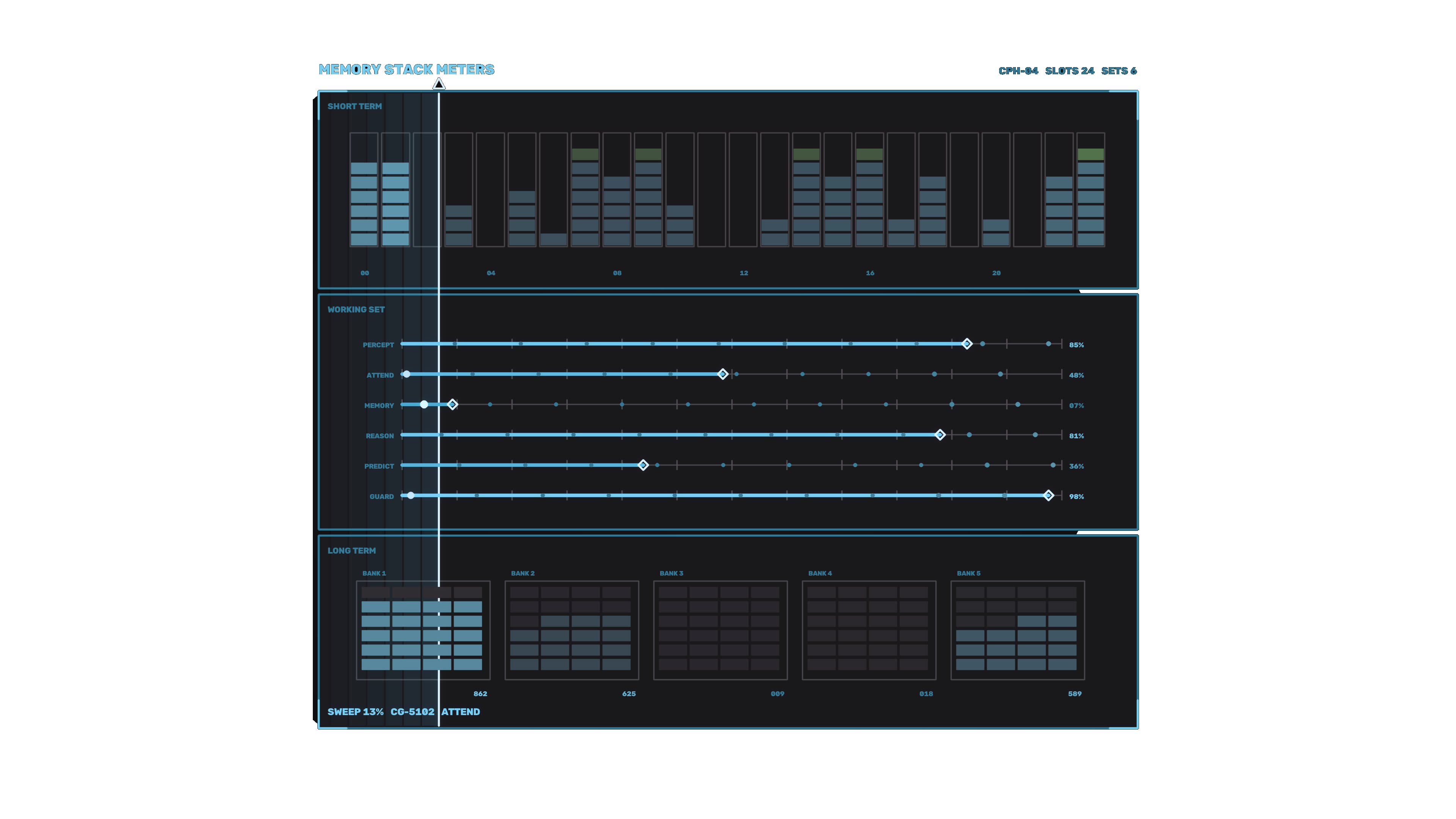Click the SETS 6 header text
This screenshot has height=819, width=1456.
click(x=1119, y=71)
